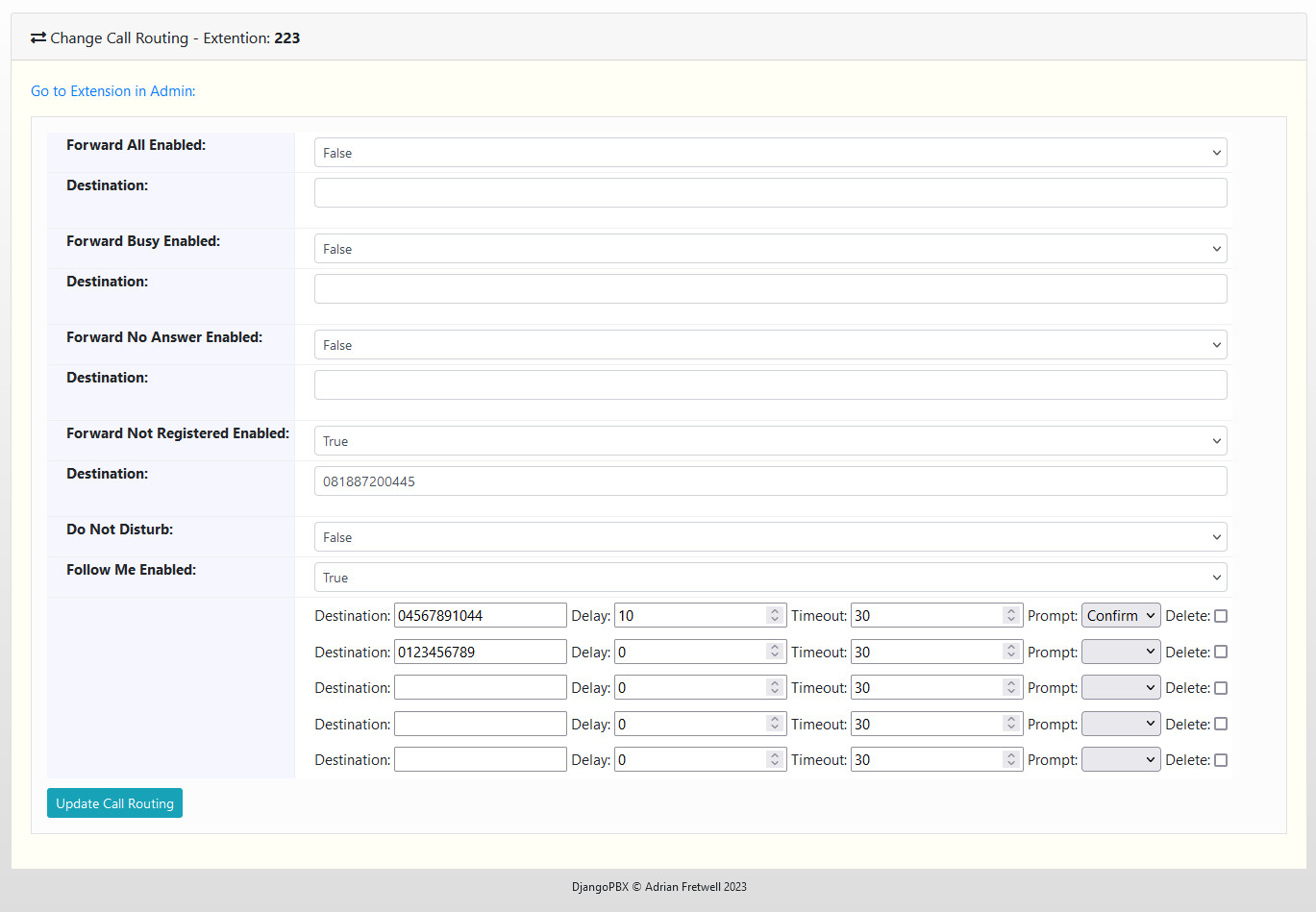Click Timeout stepper on first follow-me row
Viewport: 1316px width, 912px height.
coord(1011,616)
